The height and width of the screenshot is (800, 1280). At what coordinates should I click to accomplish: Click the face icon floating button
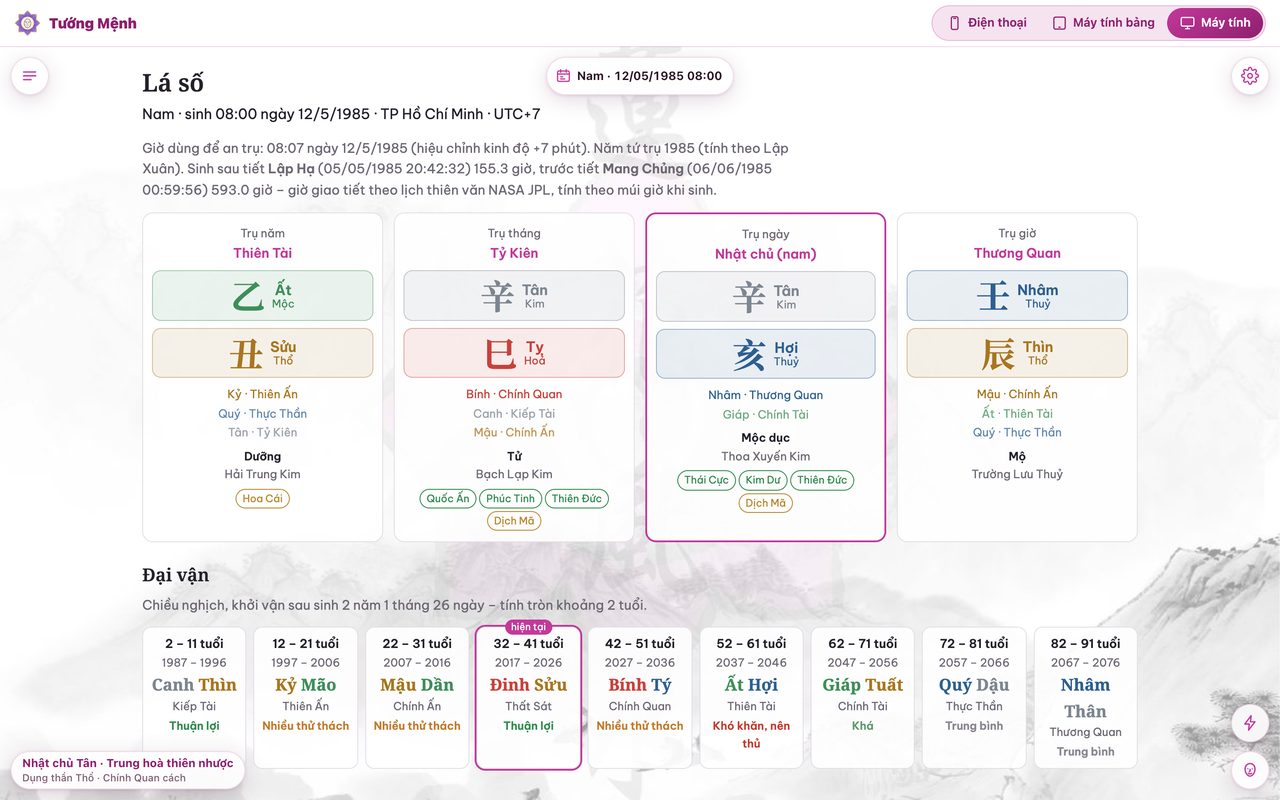pyautogui.click(x=1249, y=769)
